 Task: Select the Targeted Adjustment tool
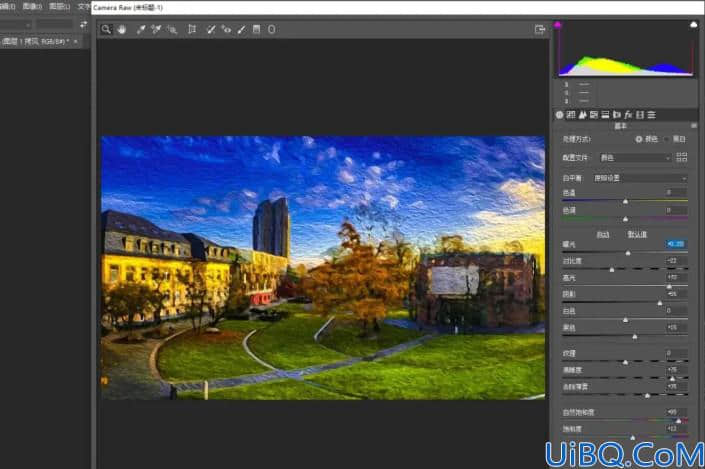(172, 29)
